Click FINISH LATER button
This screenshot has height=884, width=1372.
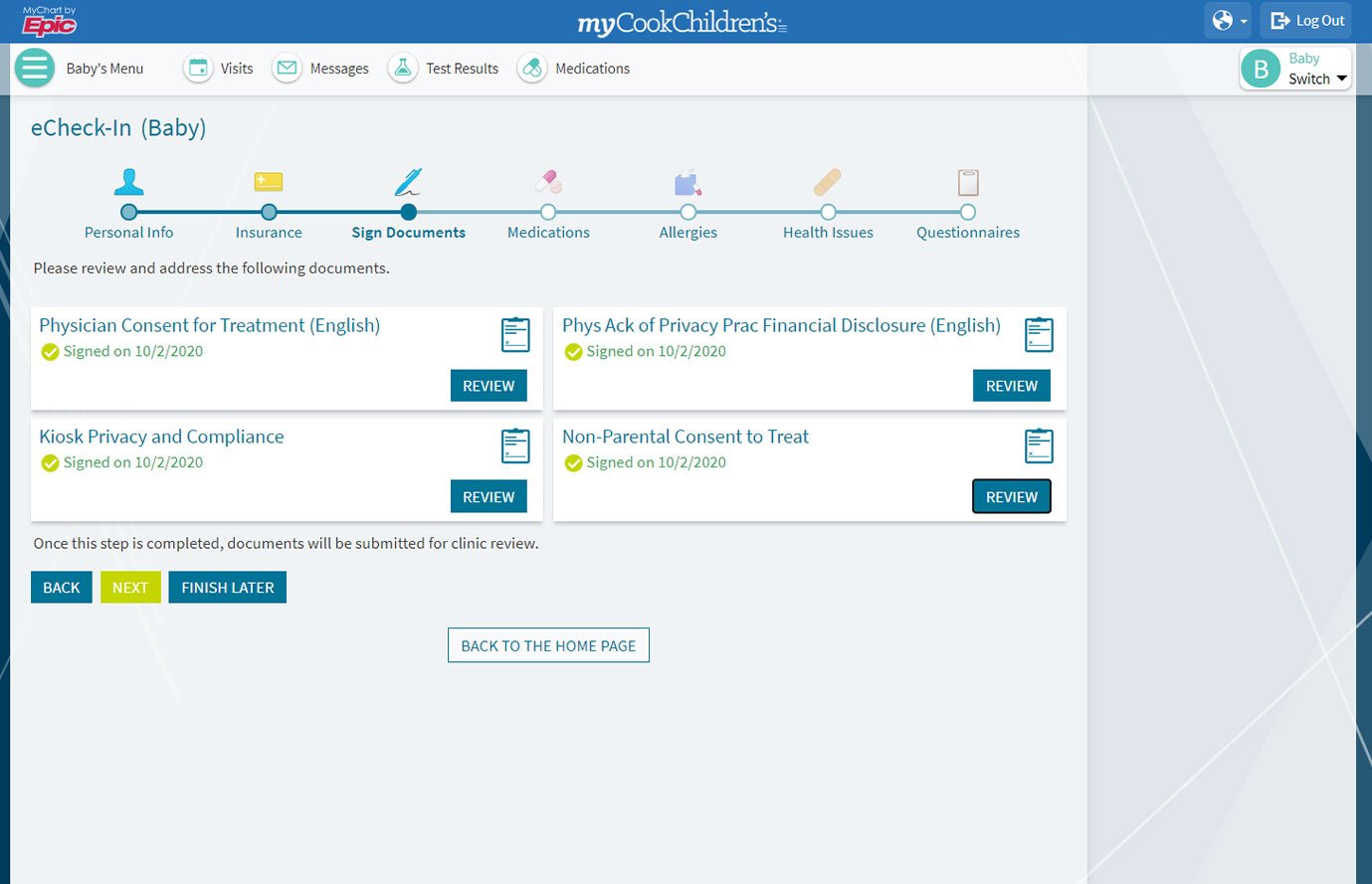click(227, 588)
